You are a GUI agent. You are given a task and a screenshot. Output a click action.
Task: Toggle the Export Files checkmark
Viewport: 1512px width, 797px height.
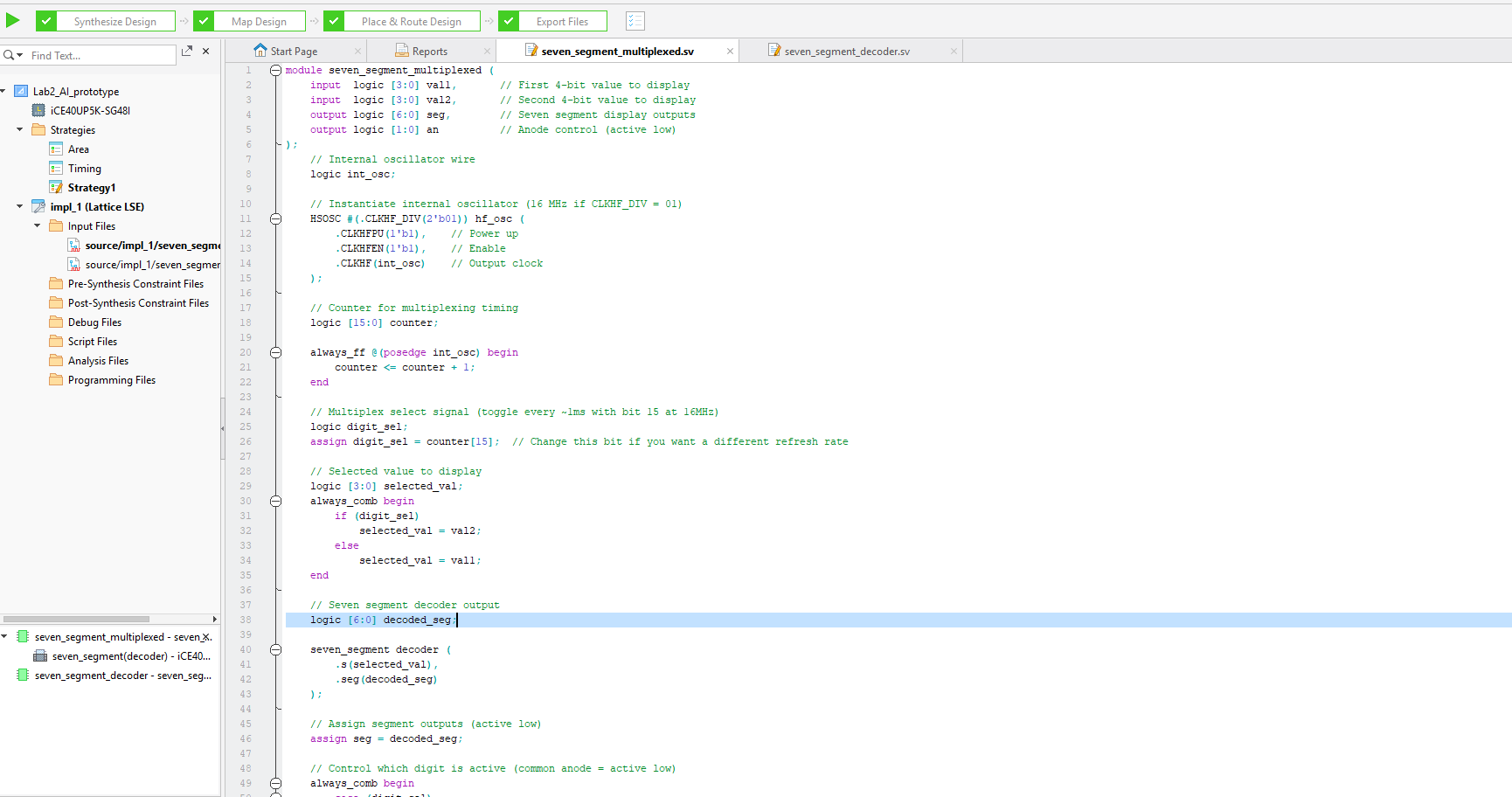[509, 21]
